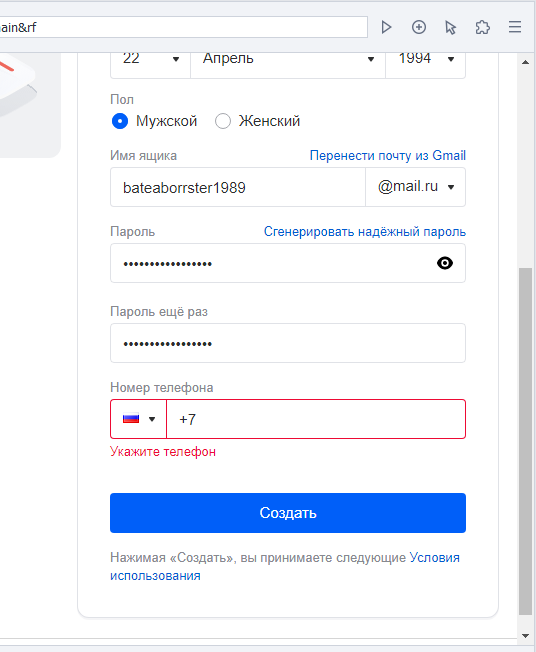
Task: Select the Женский gender radio button
Action: [223, 121]
